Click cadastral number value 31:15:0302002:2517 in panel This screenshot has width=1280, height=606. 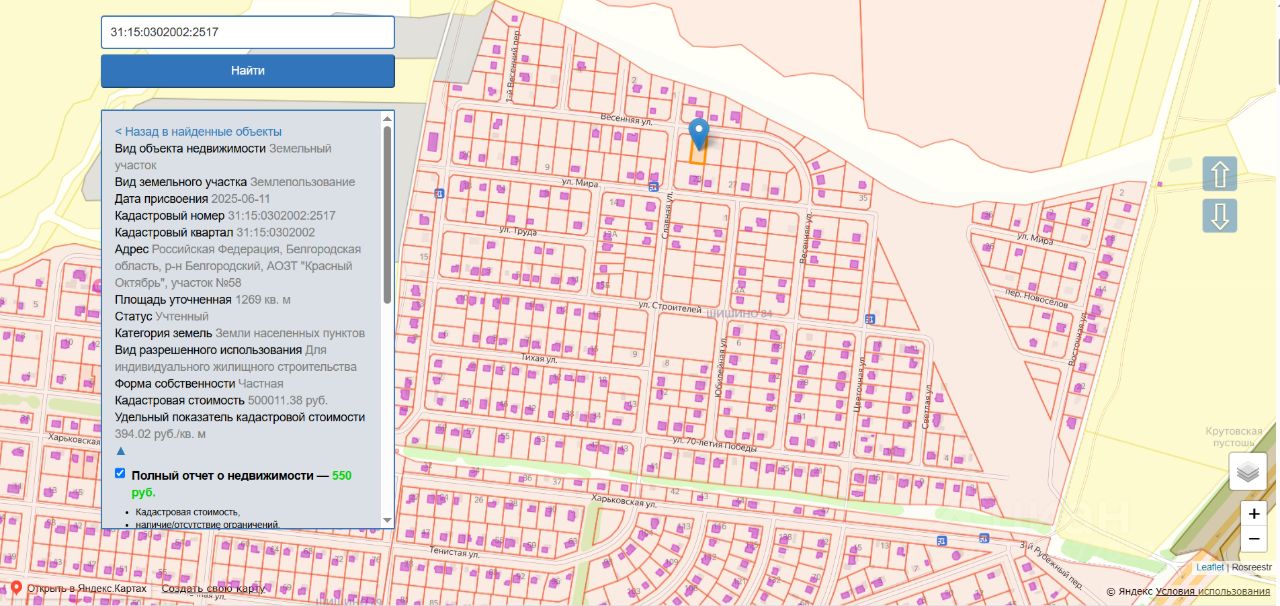coord(282,215)
